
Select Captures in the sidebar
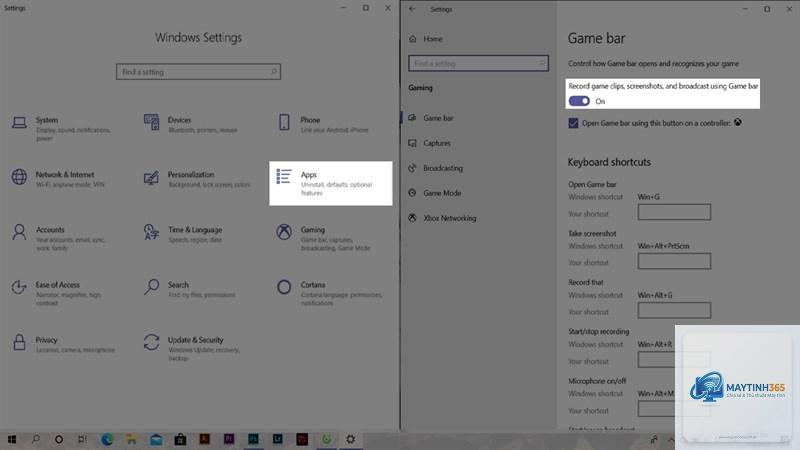tap(429, 143)
